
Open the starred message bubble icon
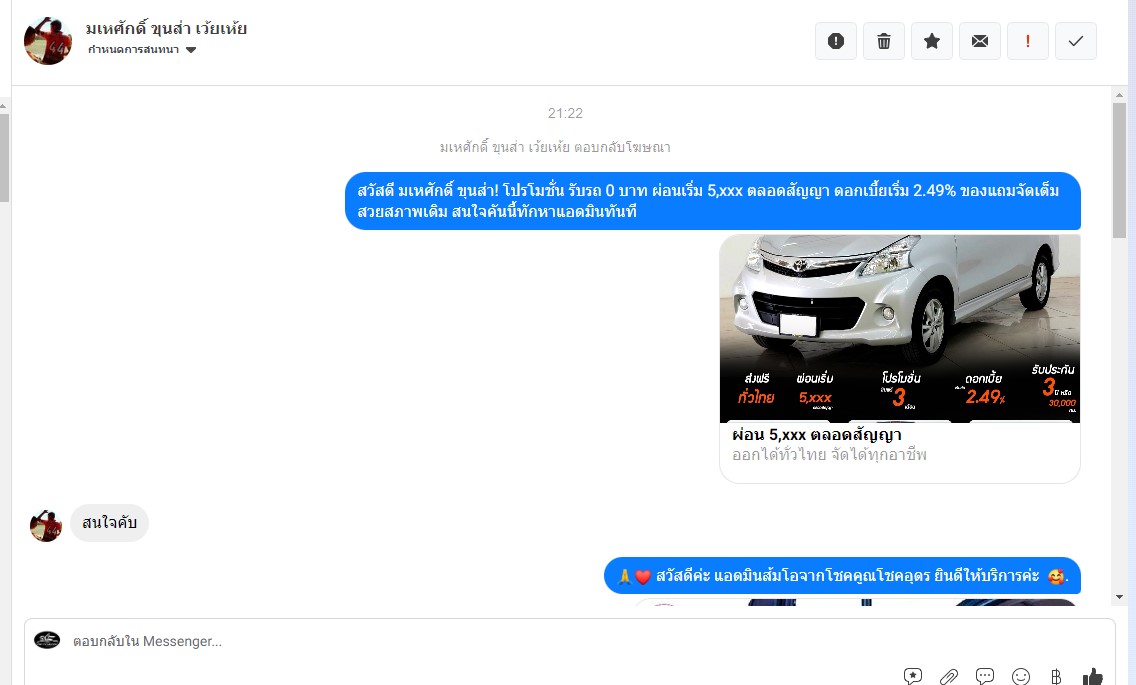click(913, 677)
